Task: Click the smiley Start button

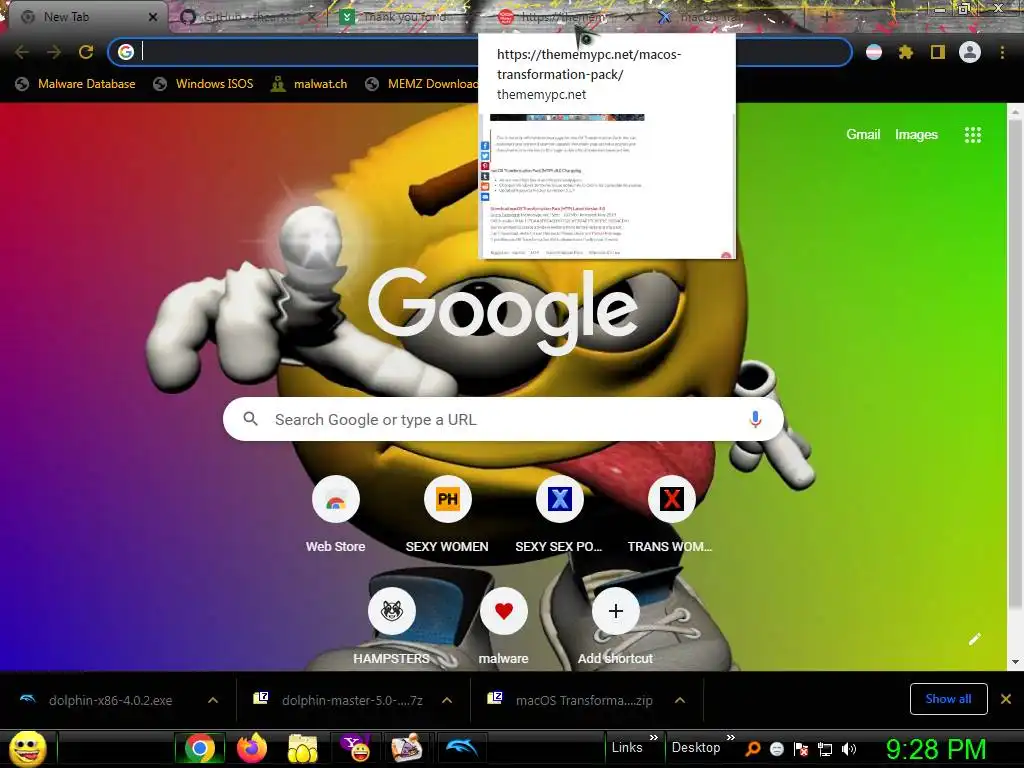Action: click(x=27, y=748)
